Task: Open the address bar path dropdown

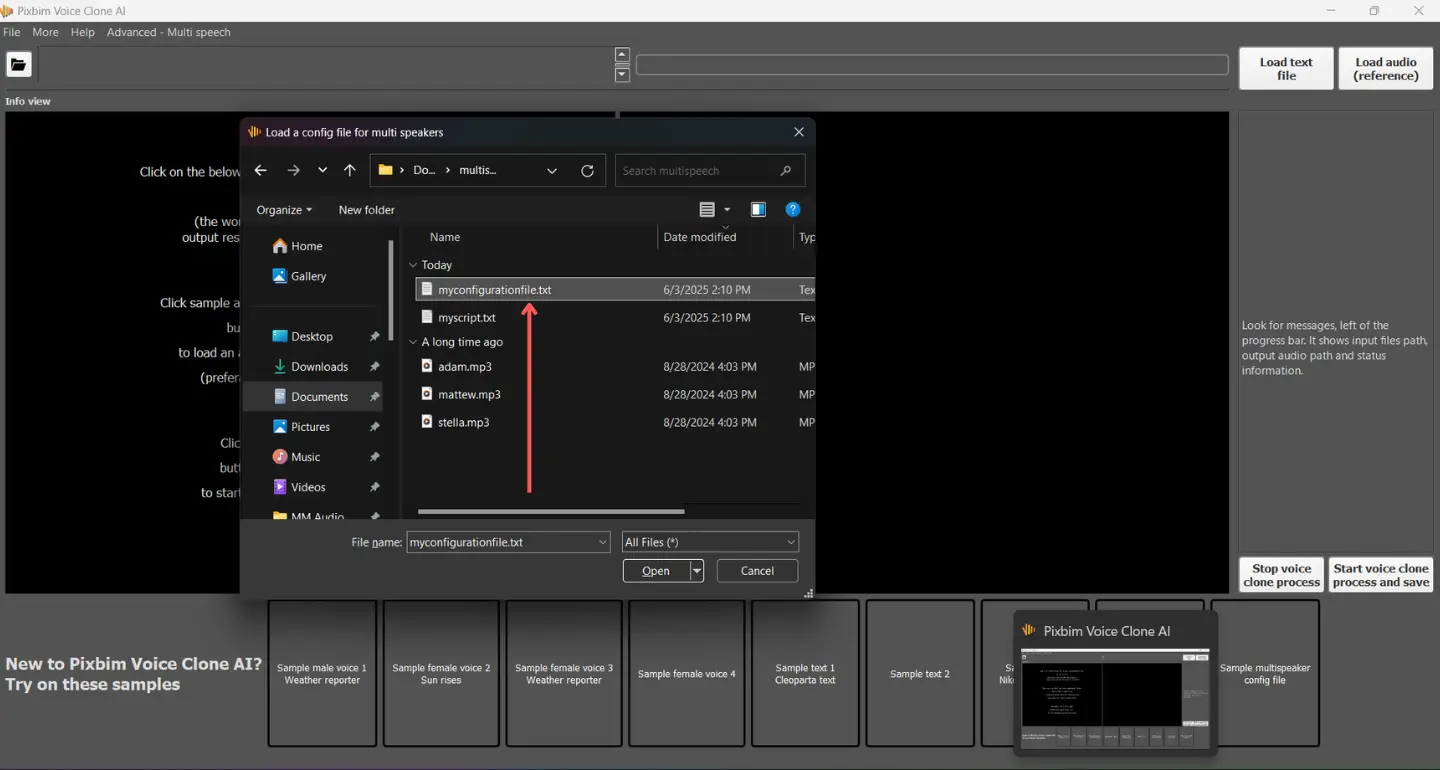Action: [x=552, y=171]
